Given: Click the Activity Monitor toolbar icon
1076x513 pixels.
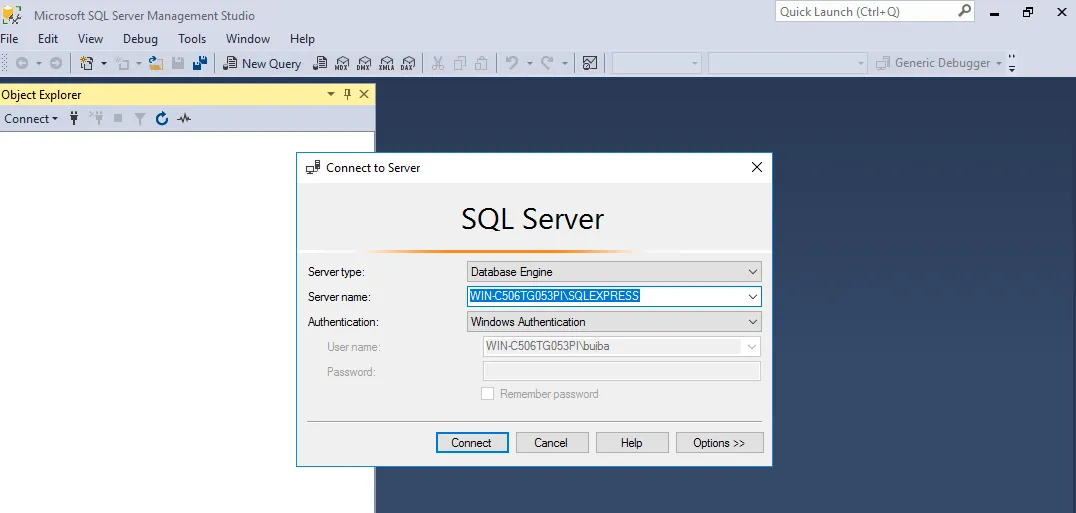Looking at the screenshot, I should pyautogui.click(x=589, y=63).
